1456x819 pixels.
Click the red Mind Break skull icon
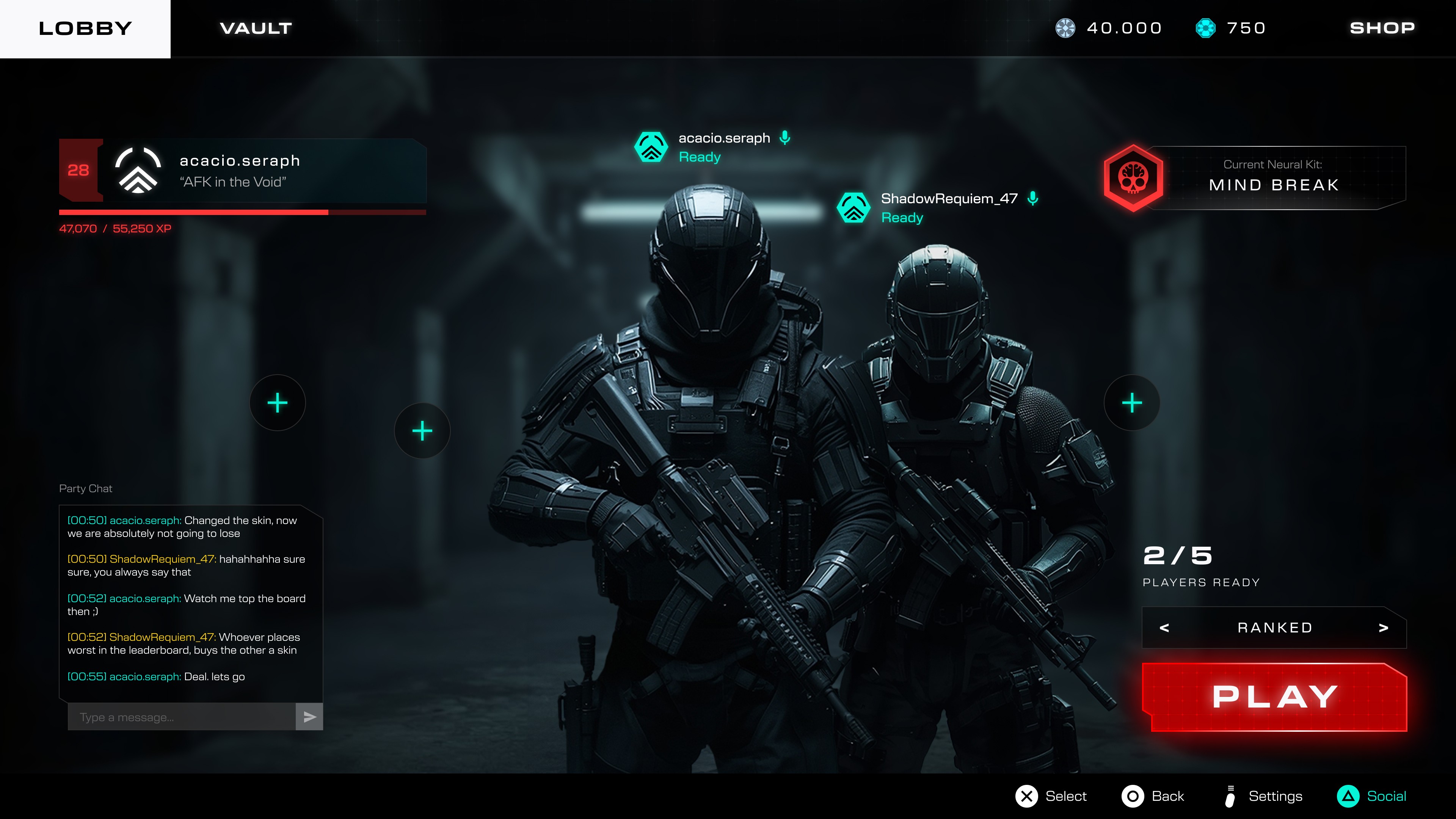tap(1133, 177)
